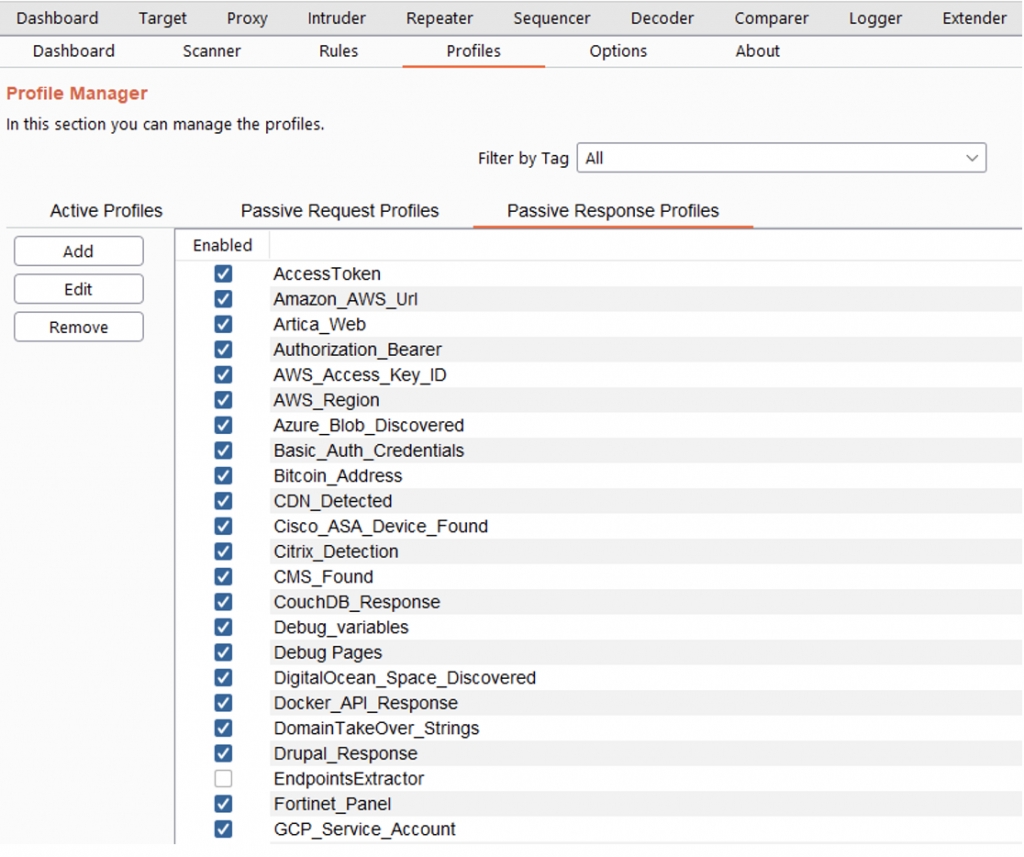Open the Filter by Tag dropdown
Screen dimensions: 1024x857
tap(780, 158)
